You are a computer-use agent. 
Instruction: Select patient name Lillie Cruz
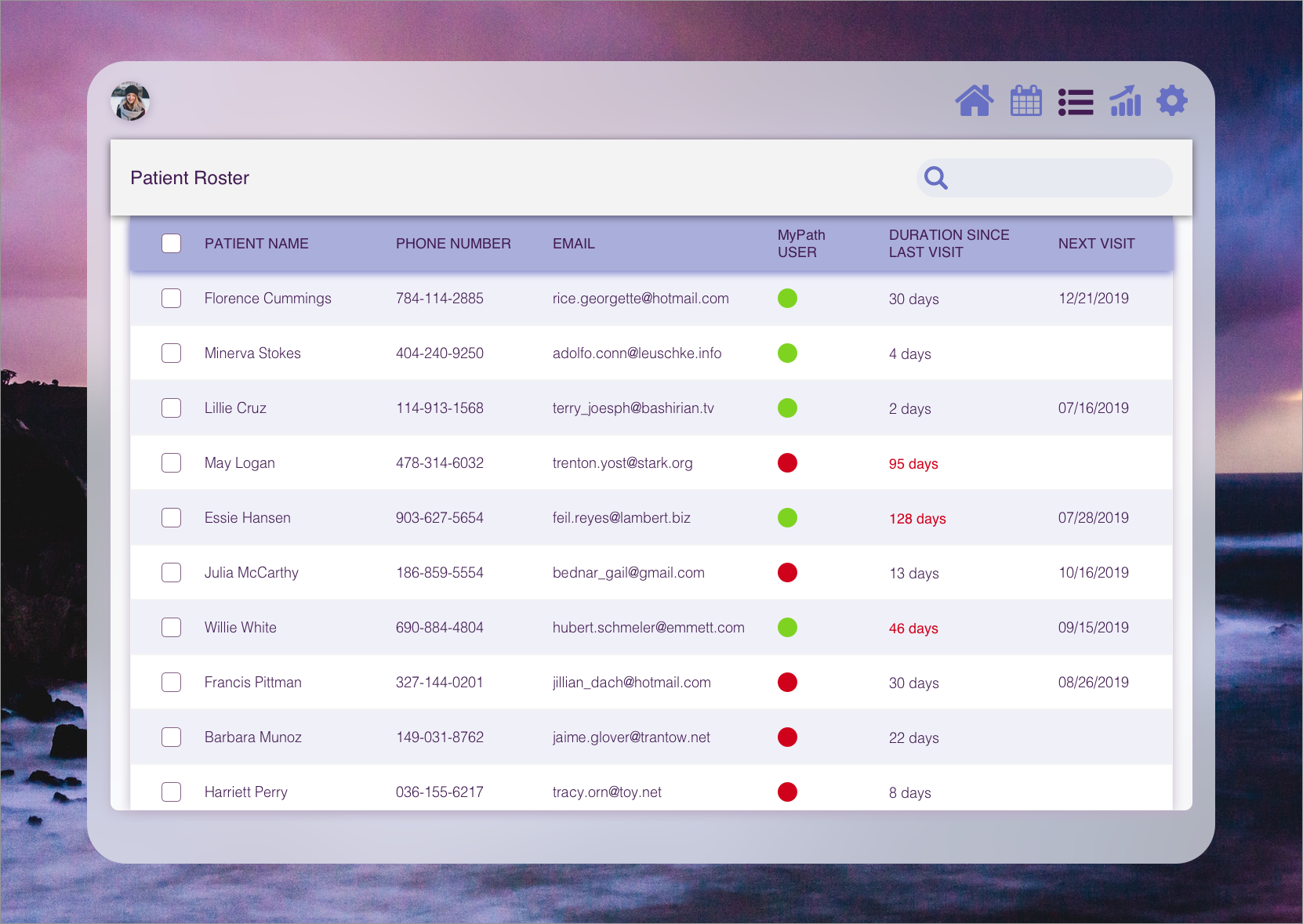pos(235,408)
